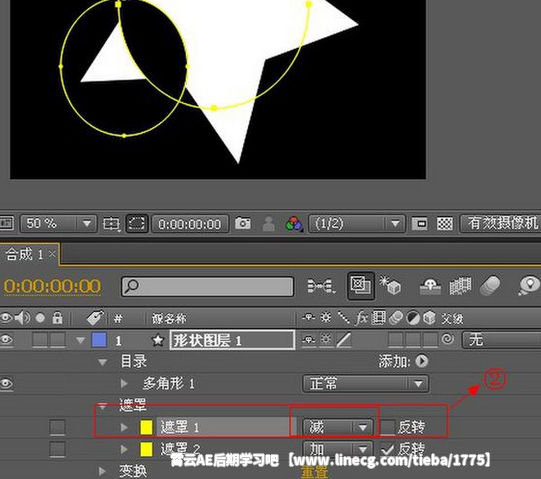Toggle shy switch for 形状图层 1
This screenshot has width=541, height=479.
308,340
